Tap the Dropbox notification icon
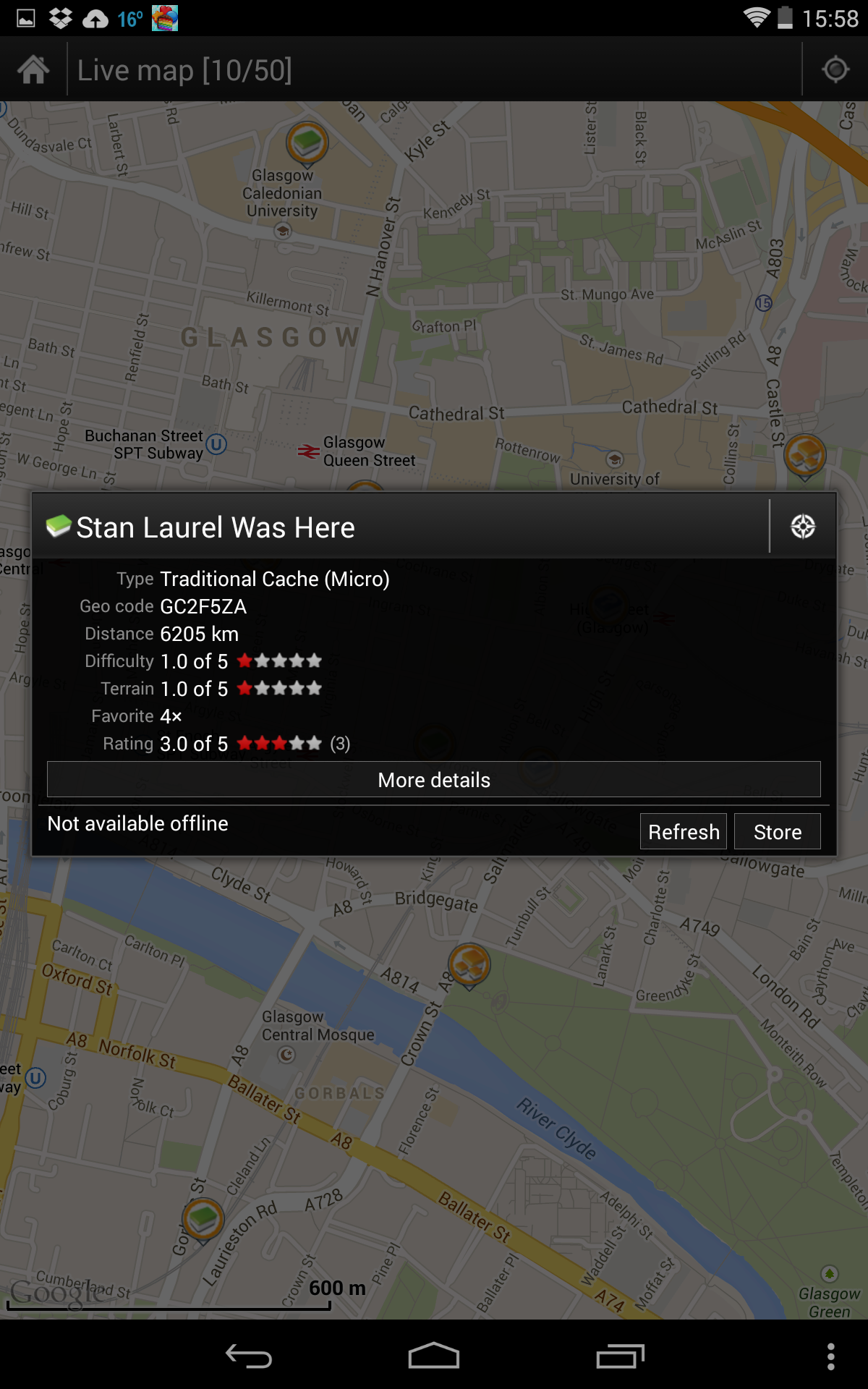The width and height of the screenshot is (868, 1389). (61, 18)
